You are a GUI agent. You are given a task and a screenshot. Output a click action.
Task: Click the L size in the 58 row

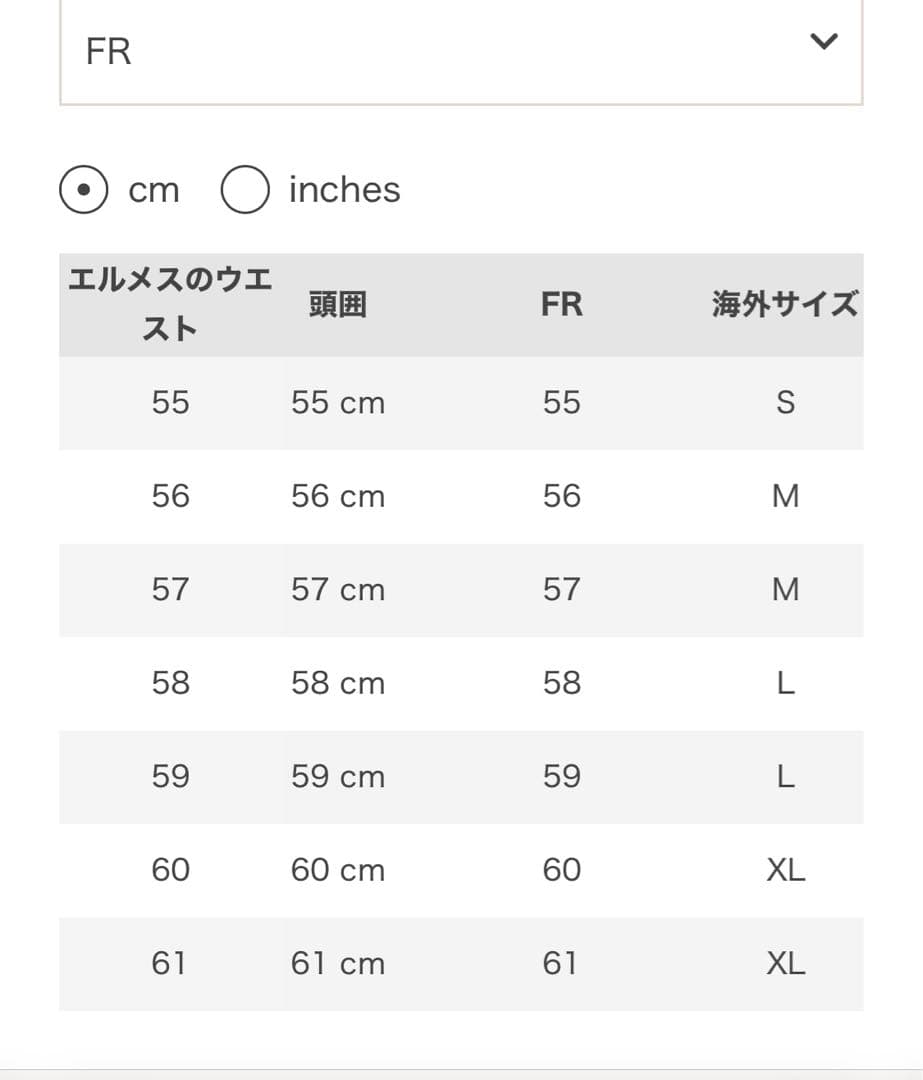785,683
